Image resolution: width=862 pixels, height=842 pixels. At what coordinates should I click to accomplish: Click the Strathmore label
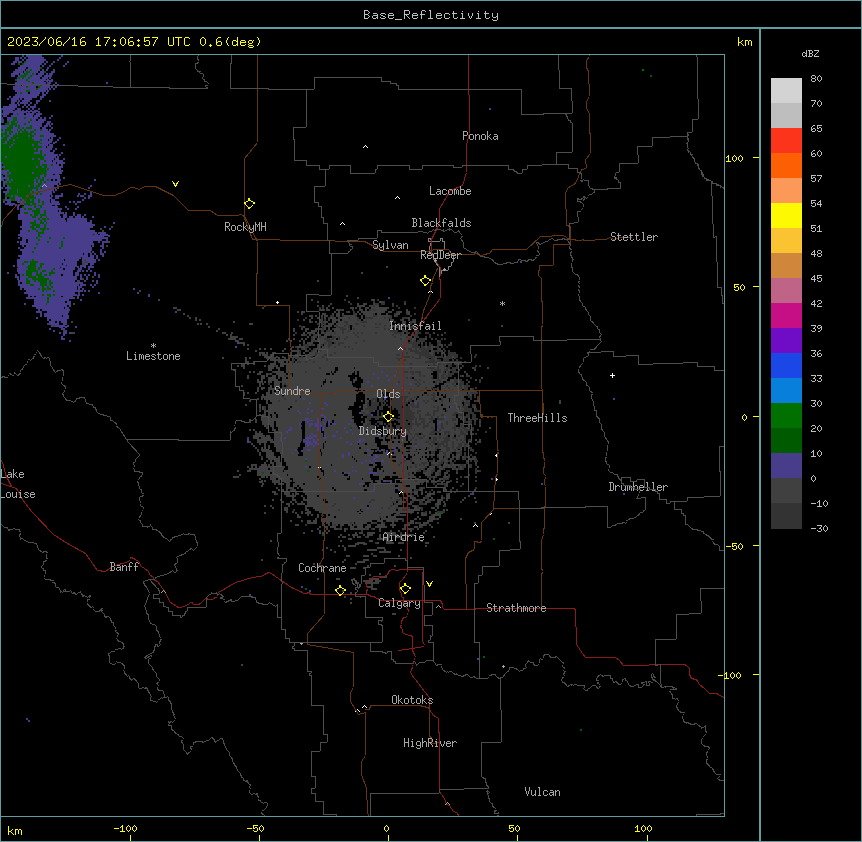click(x=516, y=608)
